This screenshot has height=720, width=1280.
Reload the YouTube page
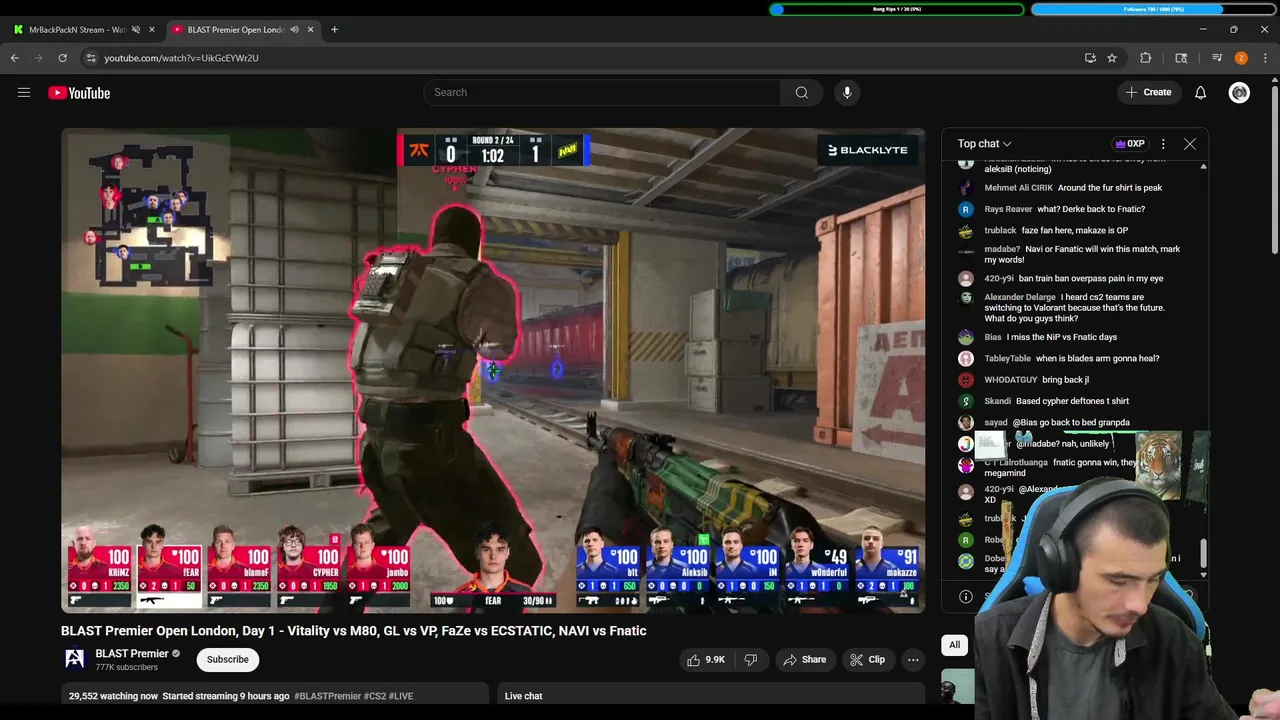point(62,58)
